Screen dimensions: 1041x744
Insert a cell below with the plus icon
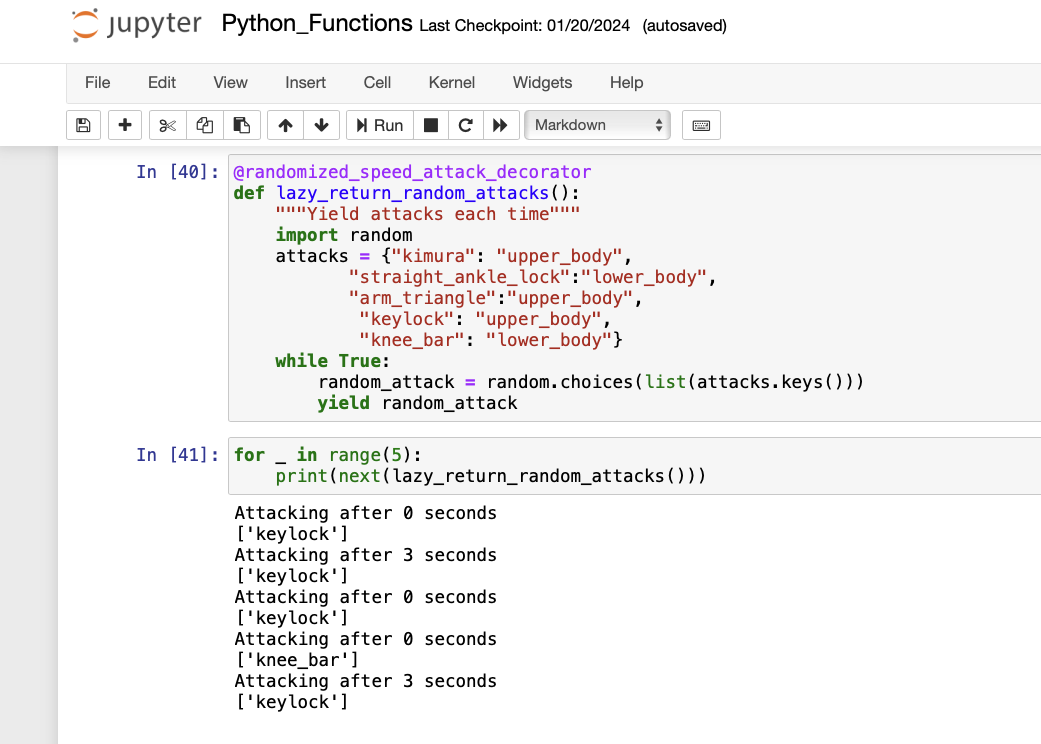point(125,125)
